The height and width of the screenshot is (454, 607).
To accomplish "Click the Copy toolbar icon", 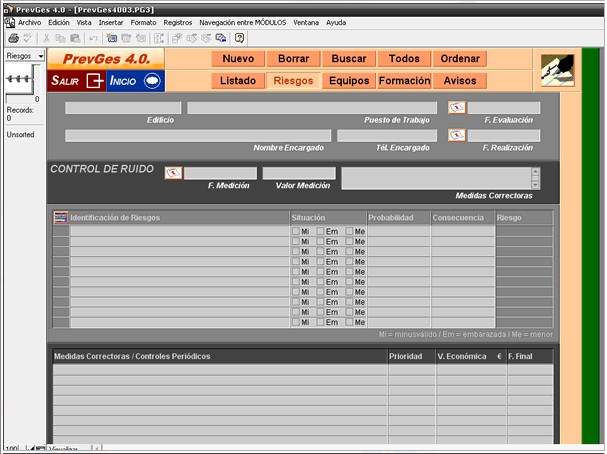I will (60, 38).
